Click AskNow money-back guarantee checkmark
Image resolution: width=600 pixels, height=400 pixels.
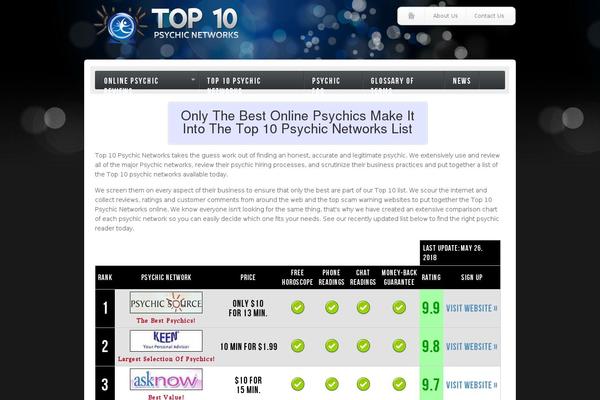click(399, 384)
